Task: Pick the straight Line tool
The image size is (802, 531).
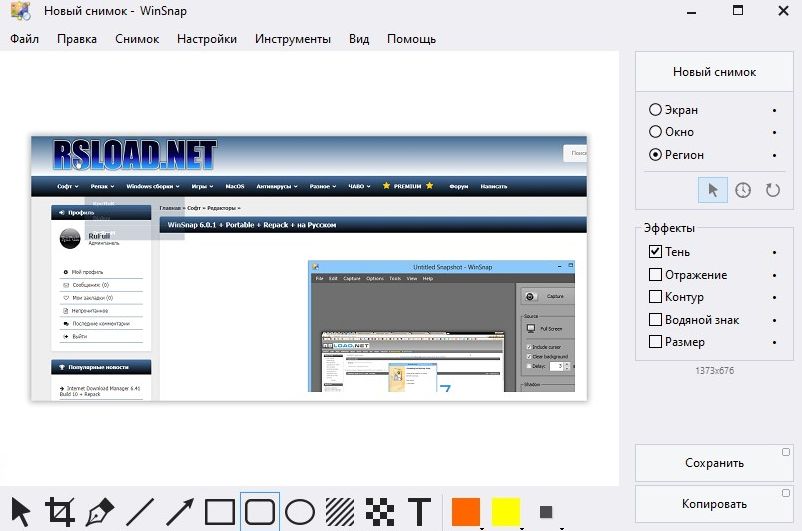Action: click(140, 512)
